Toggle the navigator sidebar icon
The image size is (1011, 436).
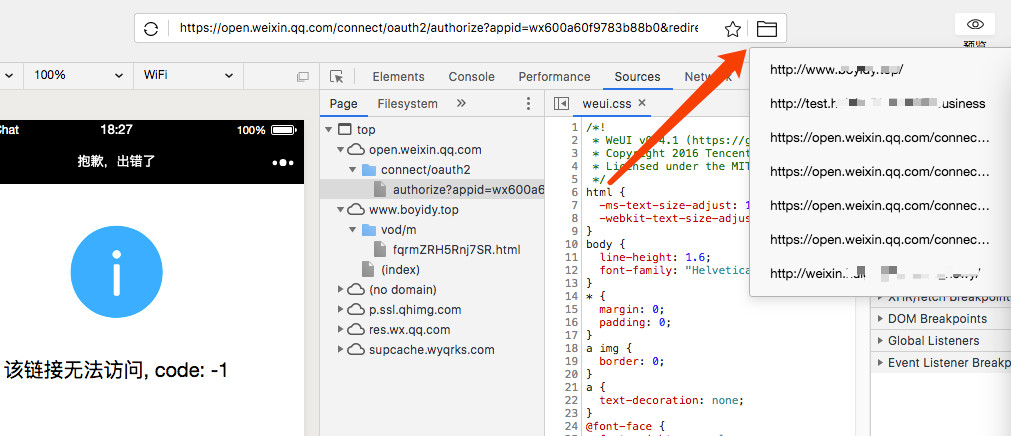[x=562, y=104]
